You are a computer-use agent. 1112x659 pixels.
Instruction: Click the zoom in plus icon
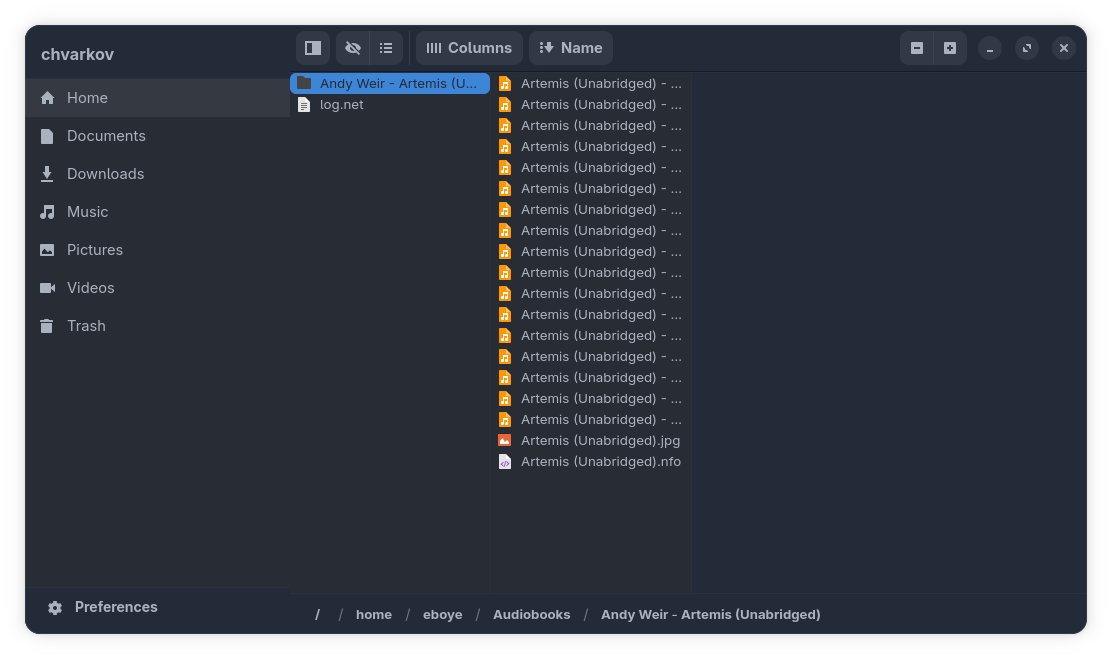tap(950, 48)
